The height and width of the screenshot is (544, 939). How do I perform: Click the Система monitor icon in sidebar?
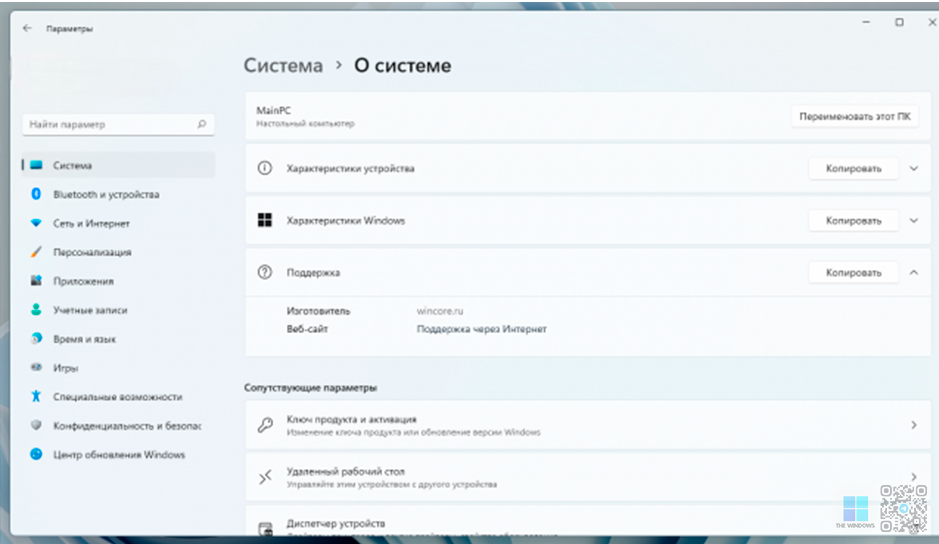(x=37, y=165)
